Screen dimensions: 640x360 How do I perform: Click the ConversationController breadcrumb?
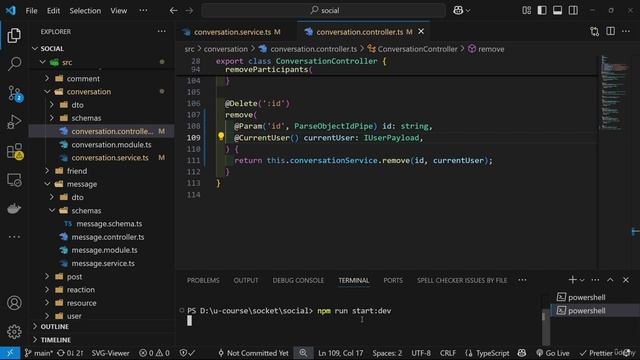[417, 49]
